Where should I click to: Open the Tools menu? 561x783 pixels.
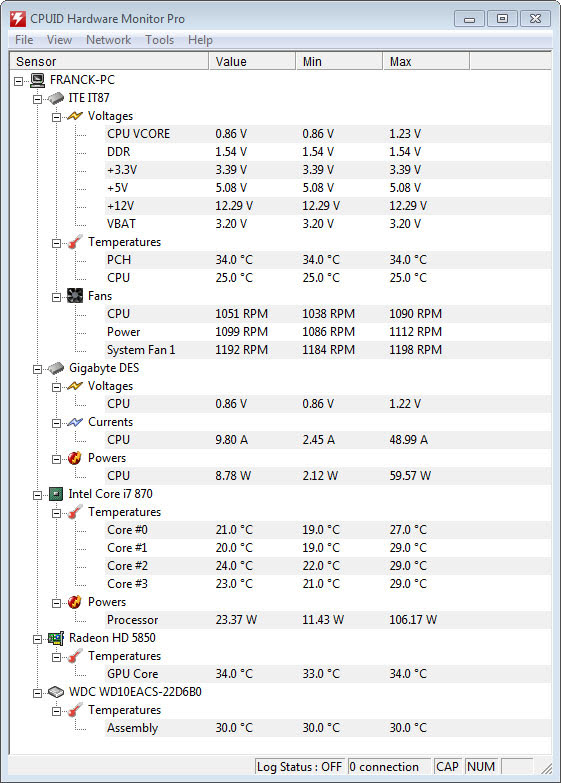tap(159, 40)
